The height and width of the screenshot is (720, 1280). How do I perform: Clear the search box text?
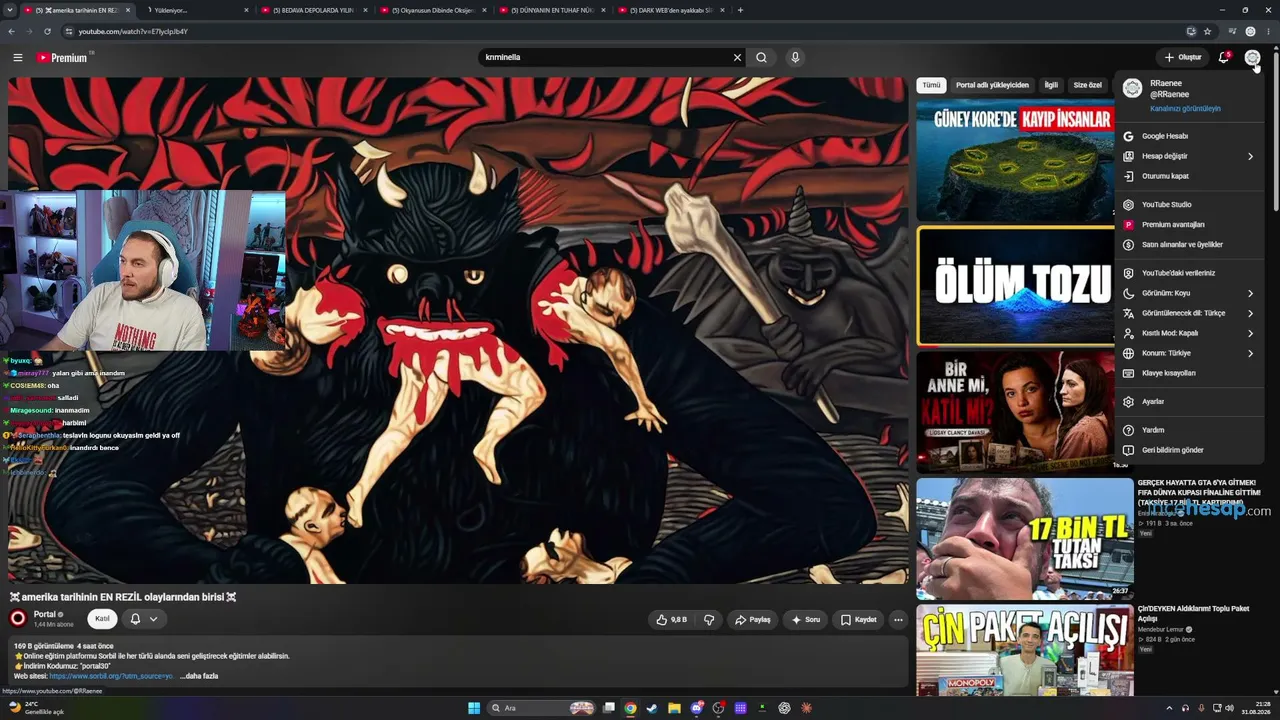point(737,57)
